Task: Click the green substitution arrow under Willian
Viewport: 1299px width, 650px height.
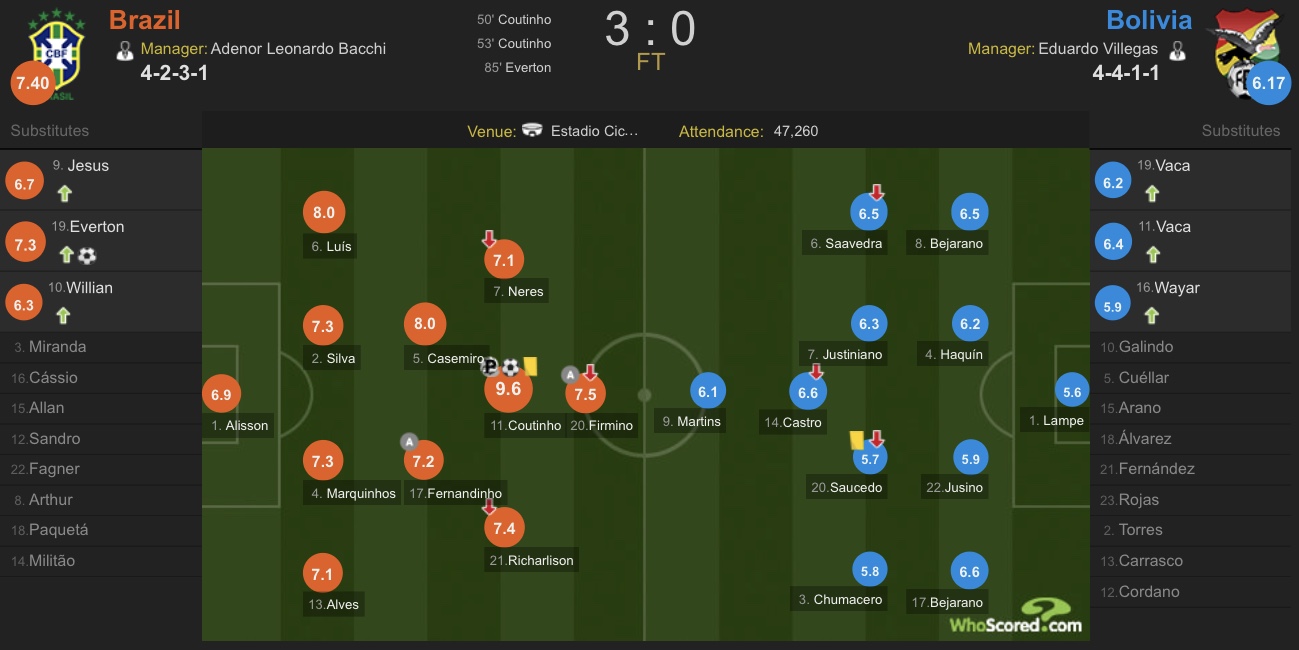Action: pyautogui.click(x=64, y=316)
